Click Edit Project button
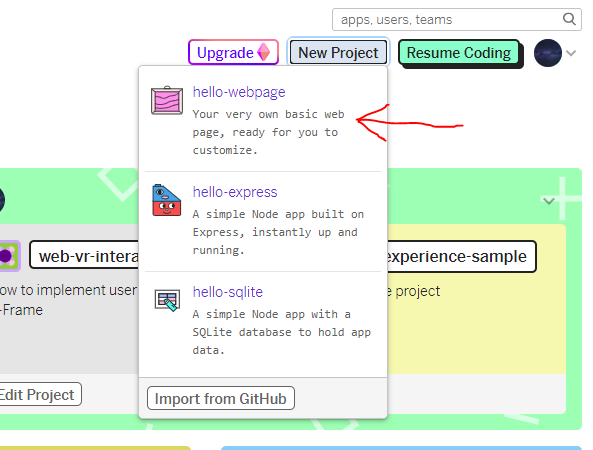593x450 pixels. pyautogui.click(x=39, y=394)
